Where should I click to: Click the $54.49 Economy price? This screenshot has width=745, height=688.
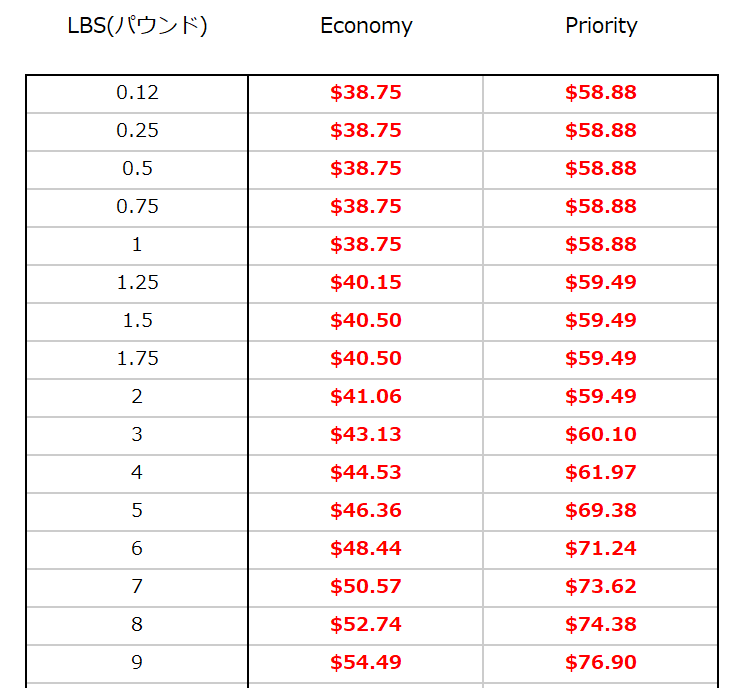[366, 662]
